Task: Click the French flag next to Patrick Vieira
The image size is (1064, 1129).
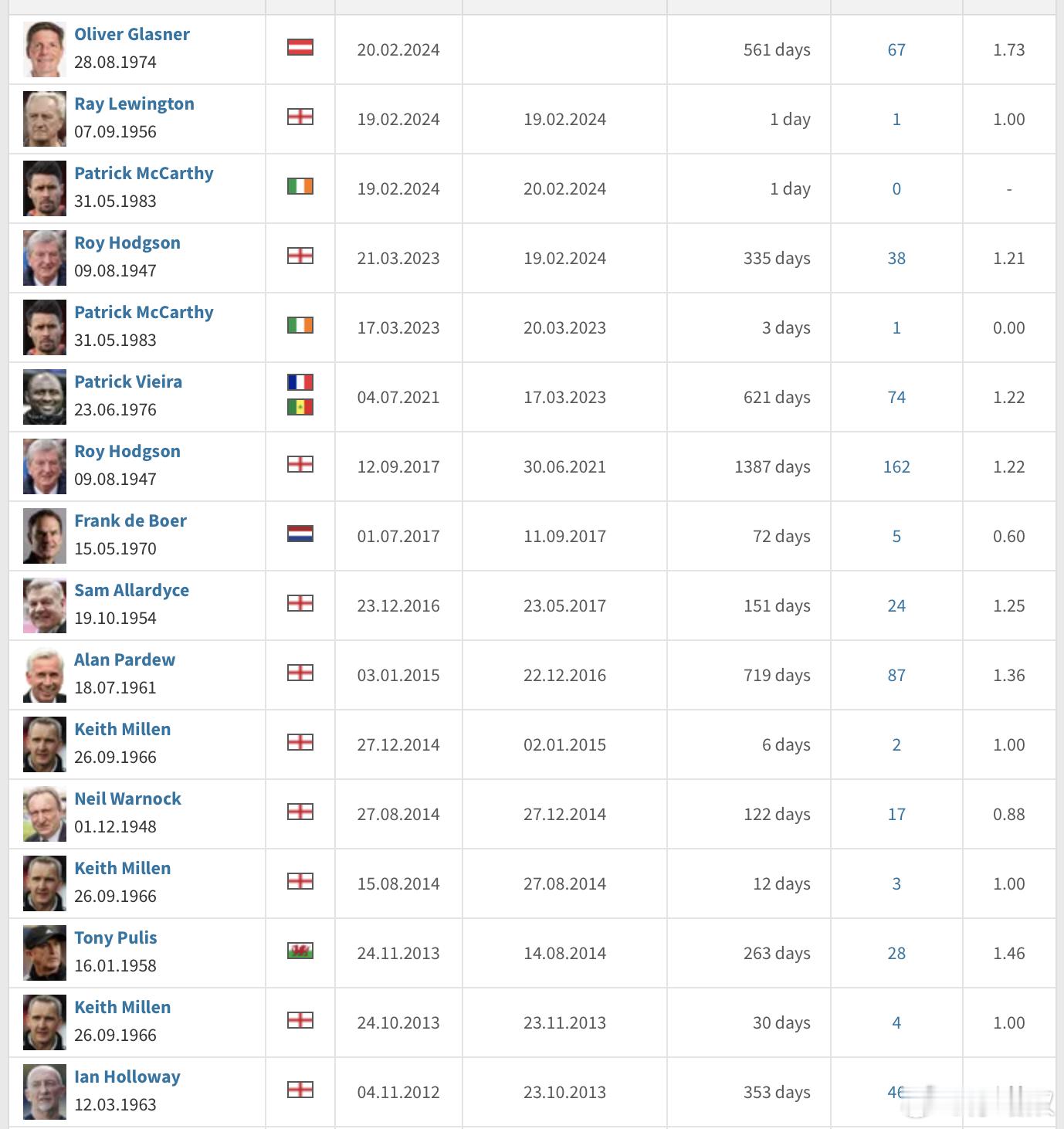Action: (x=300, y=382)
